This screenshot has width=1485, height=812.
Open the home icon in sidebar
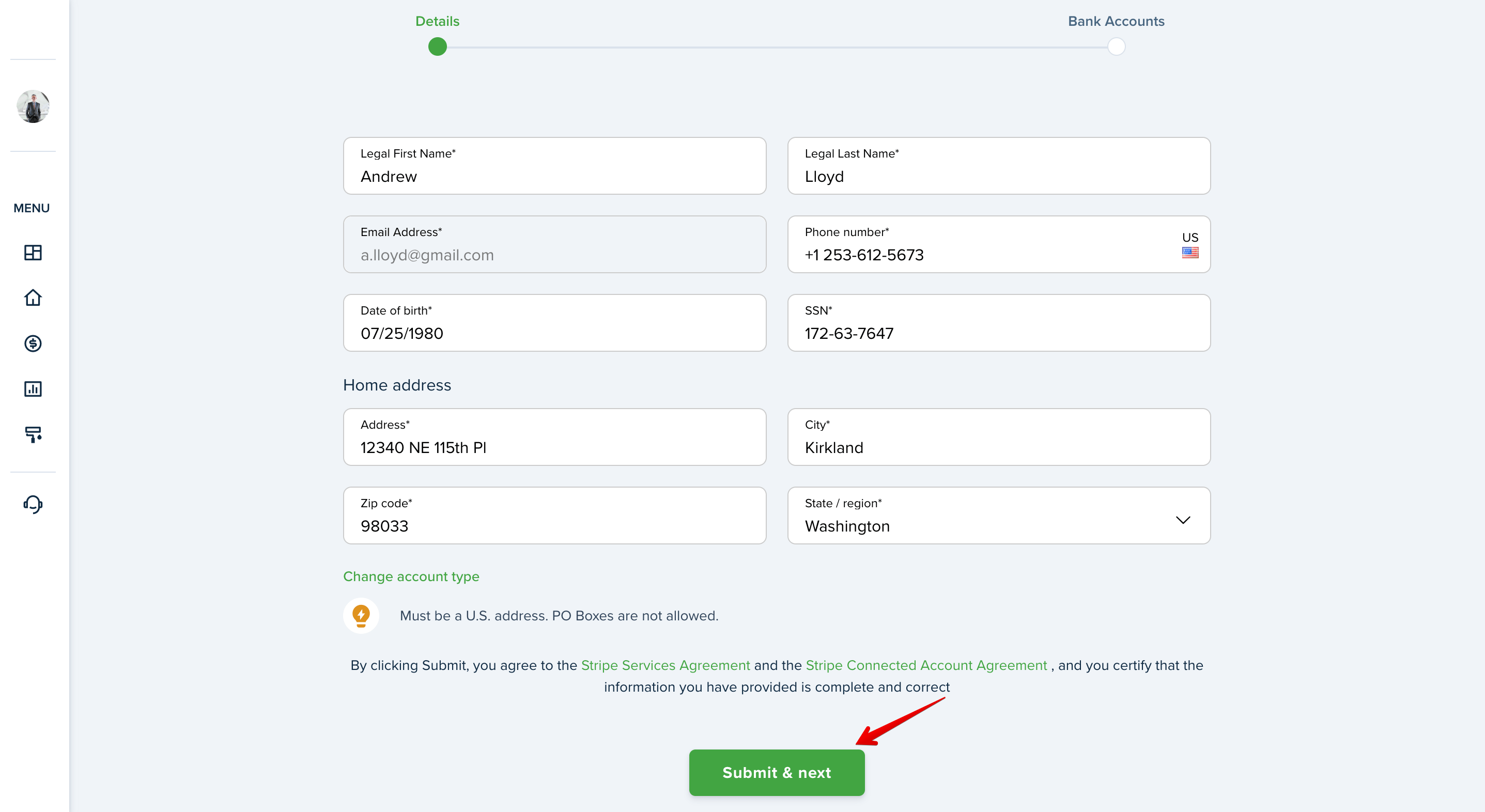pyautogui.click(x=33, y=298)
